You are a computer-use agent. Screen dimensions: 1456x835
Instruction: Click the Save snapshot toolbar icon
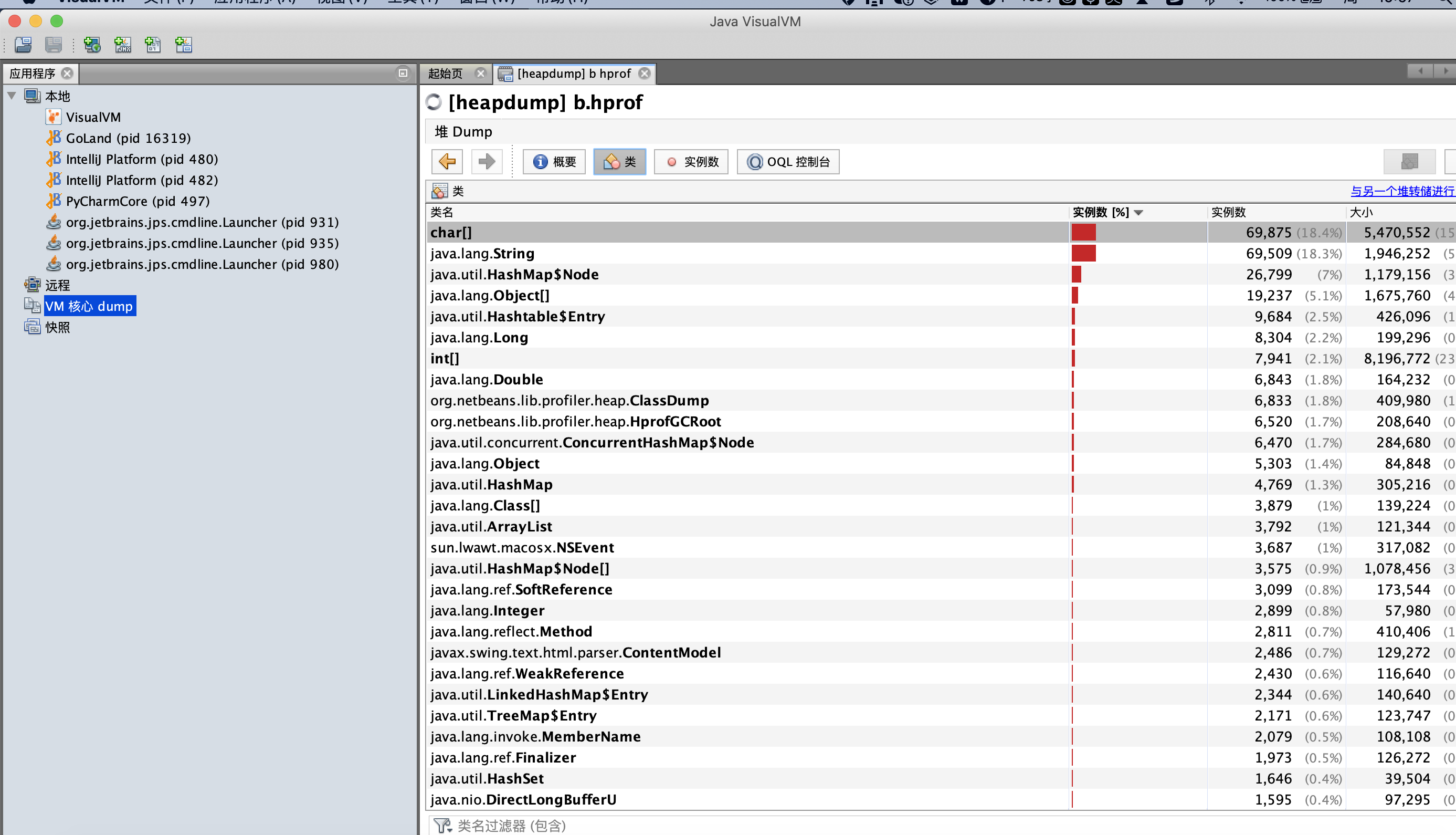coord(54,45)
